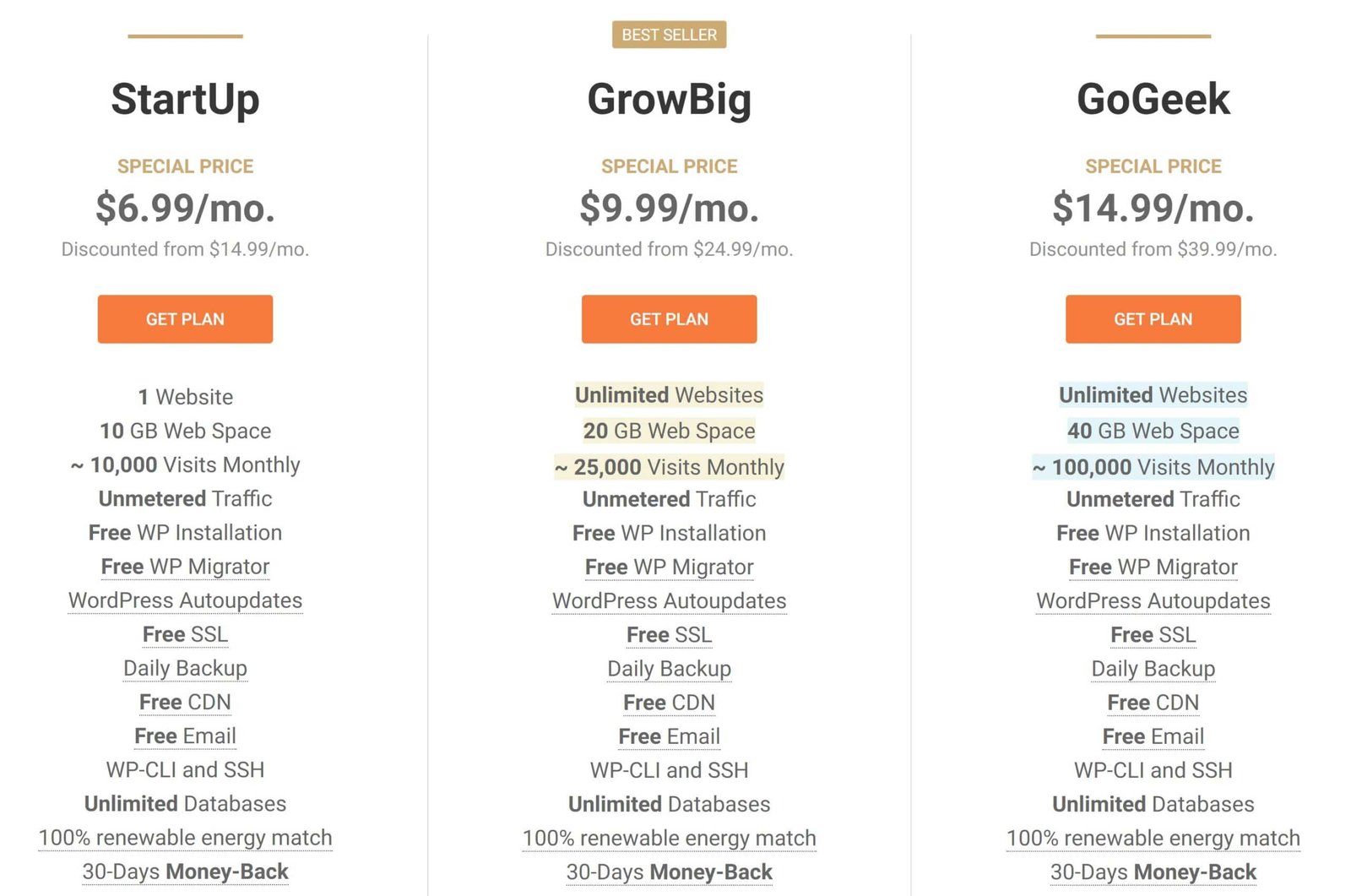Screen dimensions: 1351x896
Task: Click GET PLAN under StartUp
Action: coord(185,319)
